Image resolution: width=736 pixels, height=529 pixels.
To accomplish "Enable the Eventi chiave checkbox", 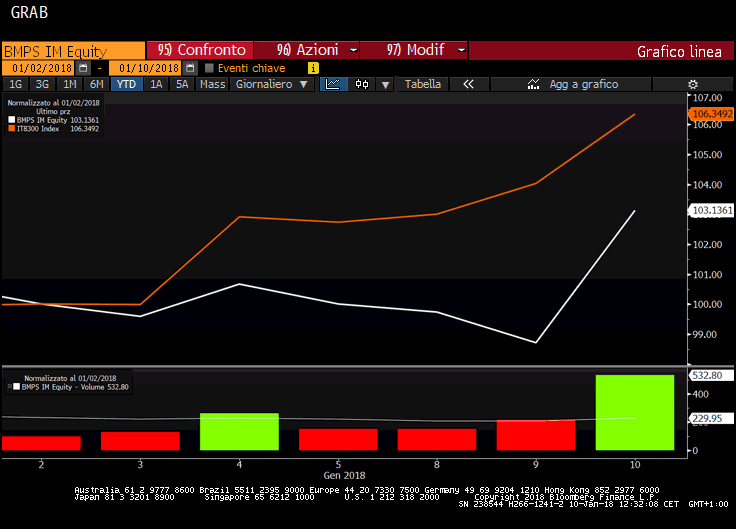I will (209, 68).
